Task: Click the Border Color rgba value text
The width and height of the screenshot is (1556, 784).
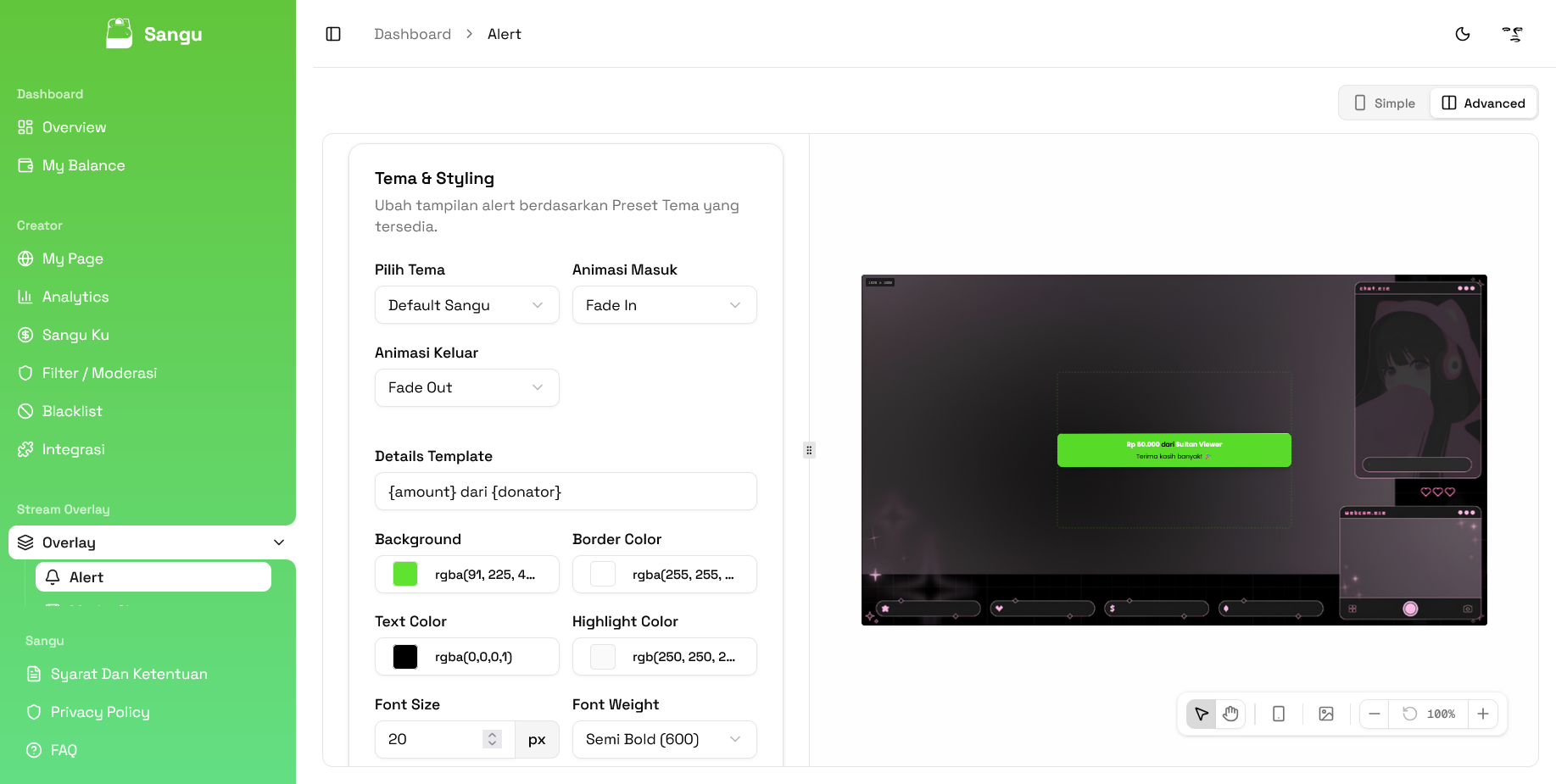Action: [x=683, y=575]
